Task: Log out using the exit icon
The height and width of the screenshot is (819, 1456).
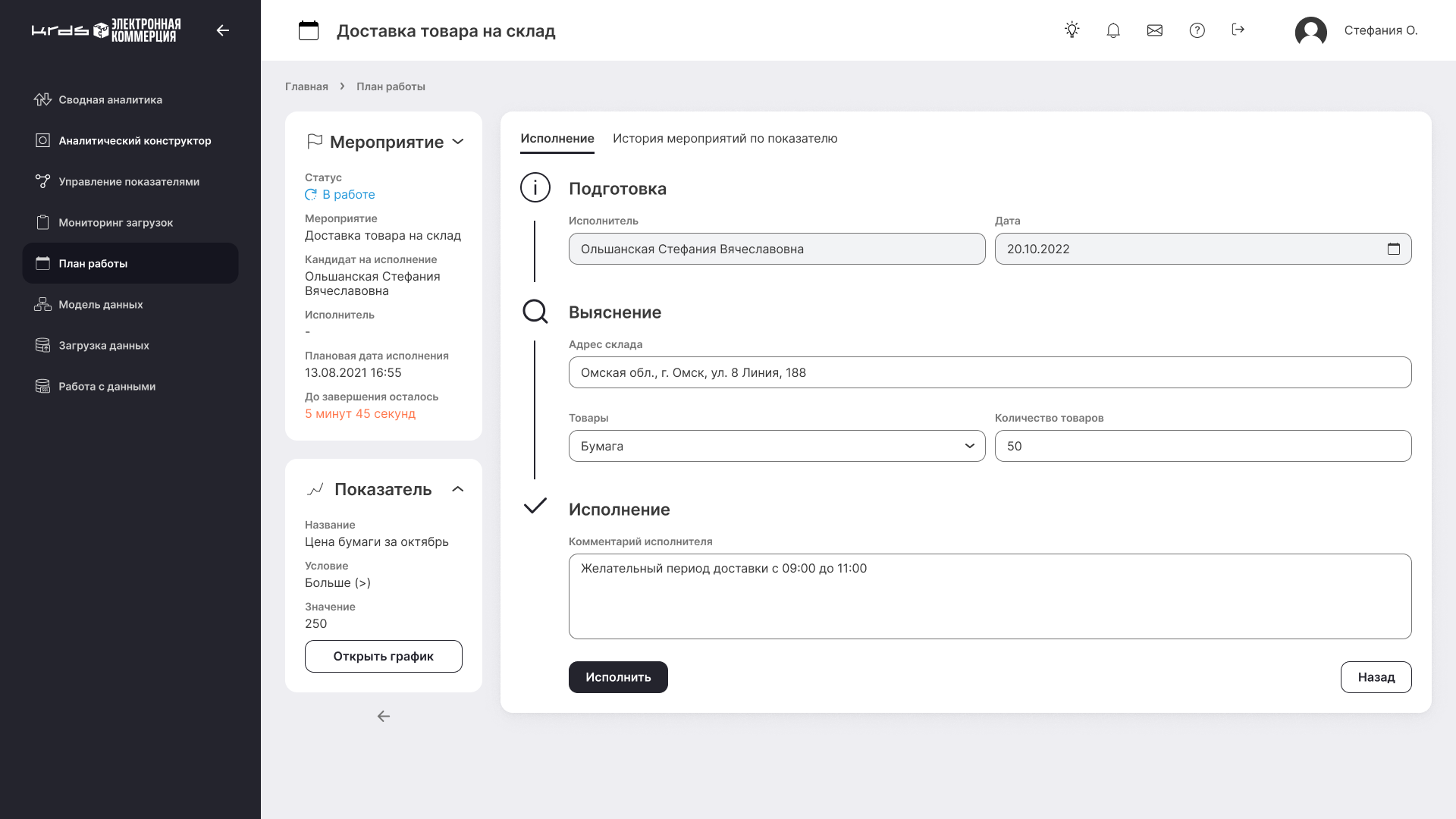Action: [1238, 30]
